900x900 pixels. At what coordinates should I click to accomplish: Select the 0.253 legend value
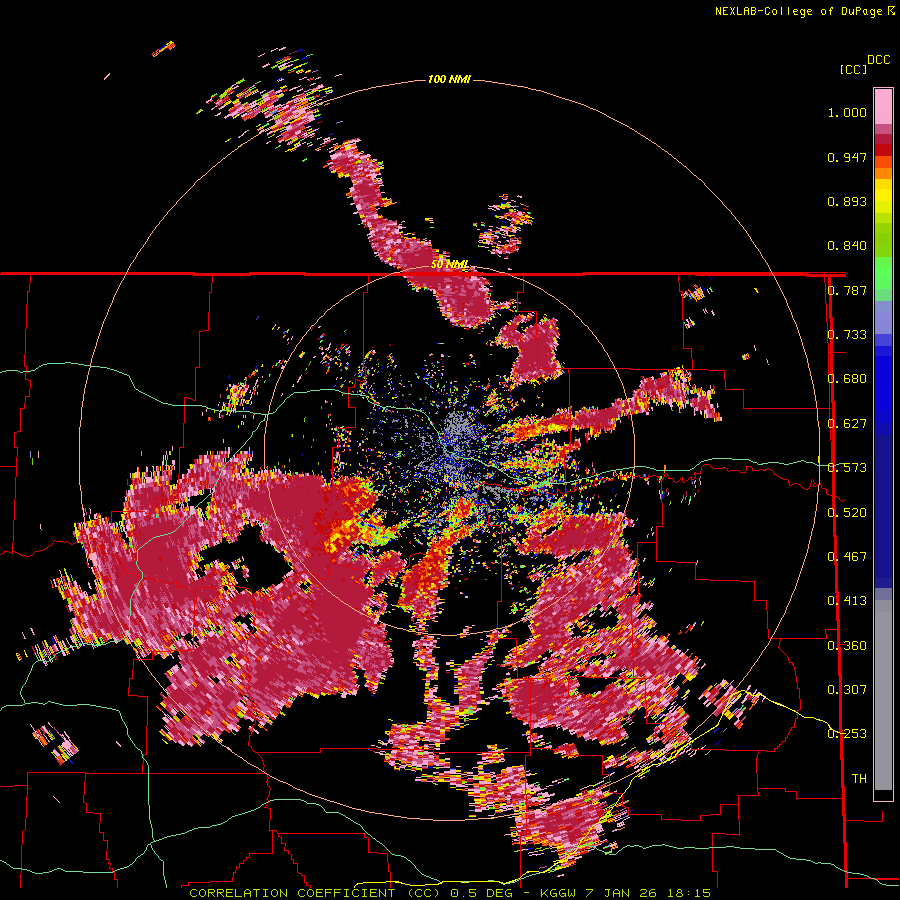click(847, 734)
